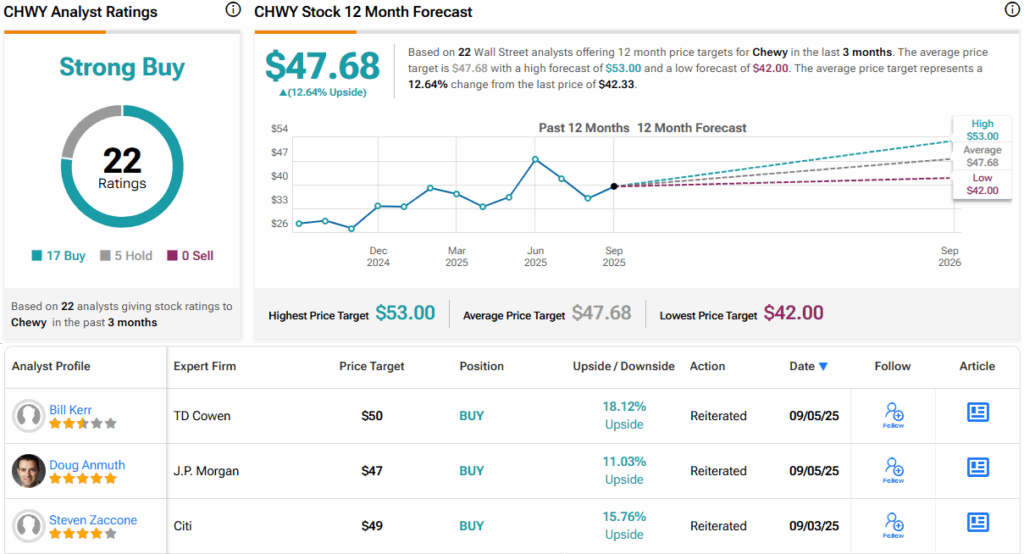The width and height of the screenshot is (1024, 554).
Task: Click info icon beside 12 Month Forecast
Action: pyautogui.click(x=1011, y=10)
